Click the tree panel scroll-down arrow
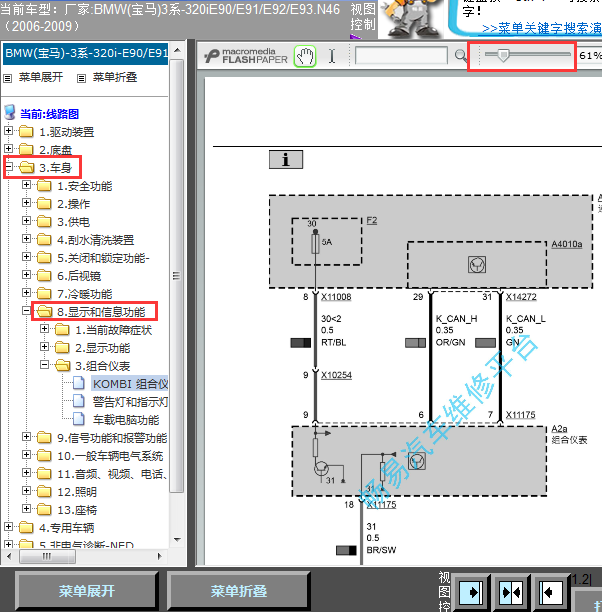Image resolution: width=602 pixels, height=612 pixels. point(177,539)
